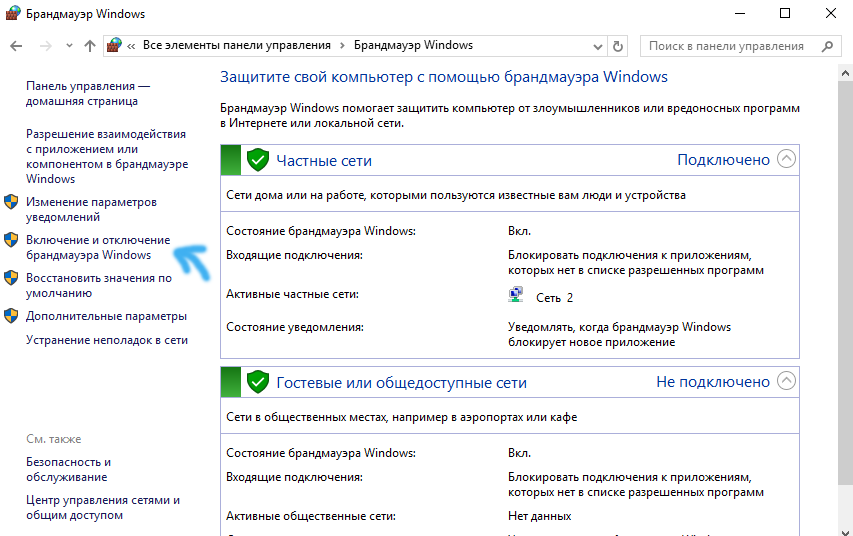
Task: Click shield icon beside 'Восстановить значения'
Action: point(11,278)
